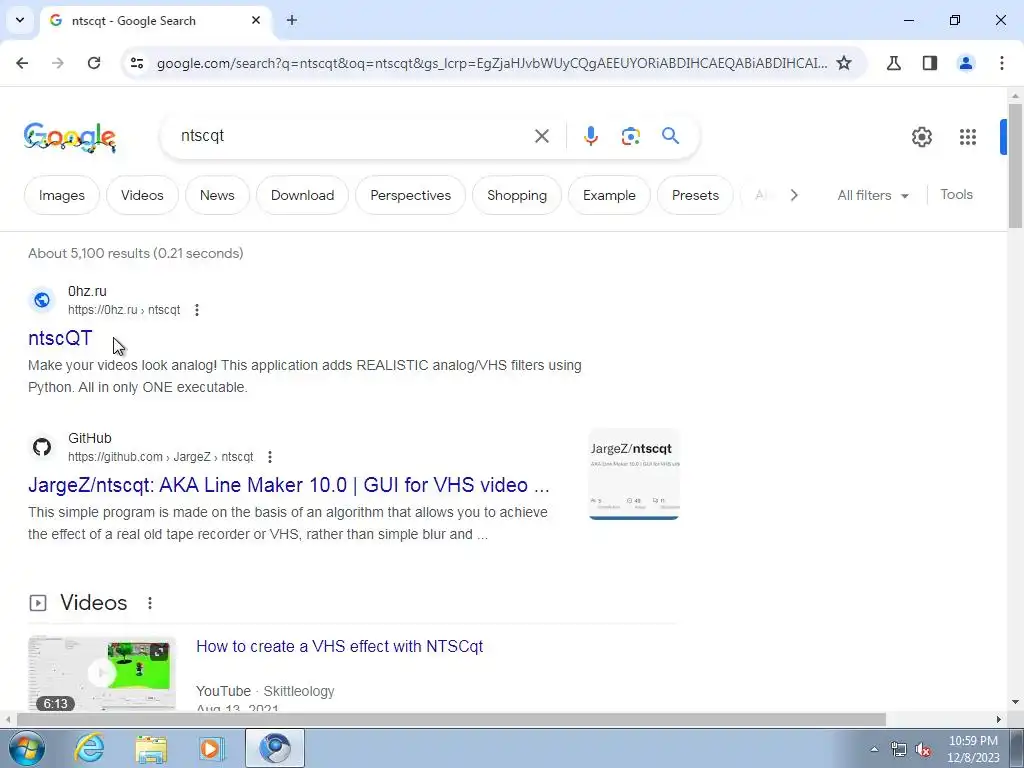Select the Example filter chip
This screenshot has width=1024, height=768.
[609, 195]
